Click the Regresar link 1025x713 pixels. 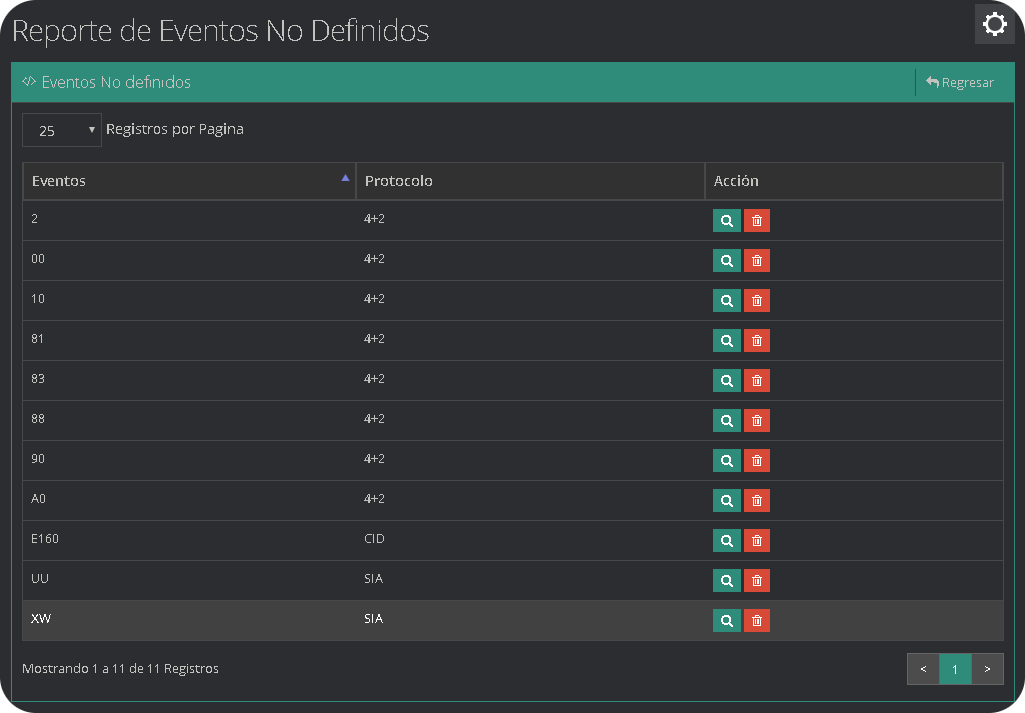pos(959,82)
